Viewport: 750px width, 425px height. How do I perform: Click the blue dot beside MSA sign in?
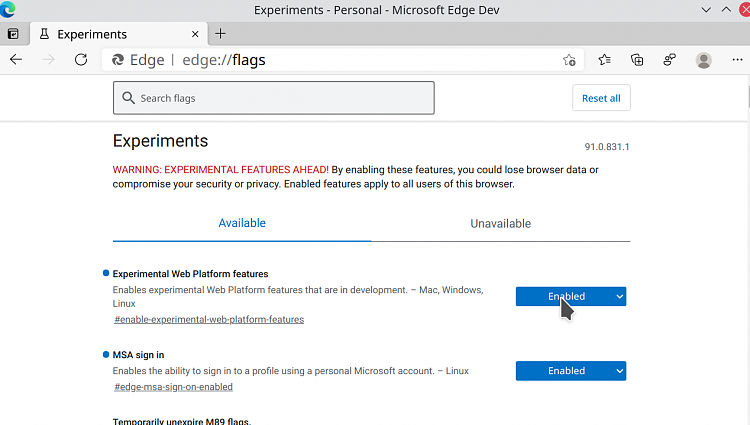click(106, 354)
